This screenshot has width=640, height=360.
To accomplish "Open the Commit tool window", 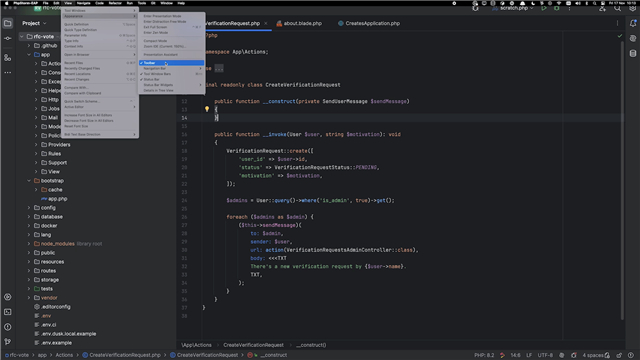I will [x=8, y=38].
